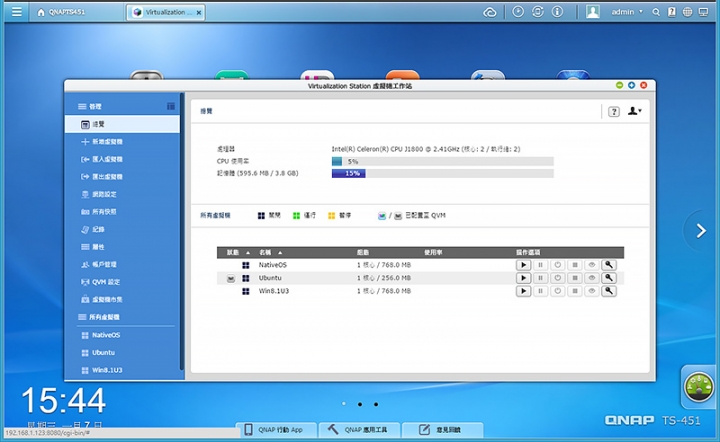Click the stop square icon in Win8.1U3 row
The image size is (720, 442).
coord(574,291)
